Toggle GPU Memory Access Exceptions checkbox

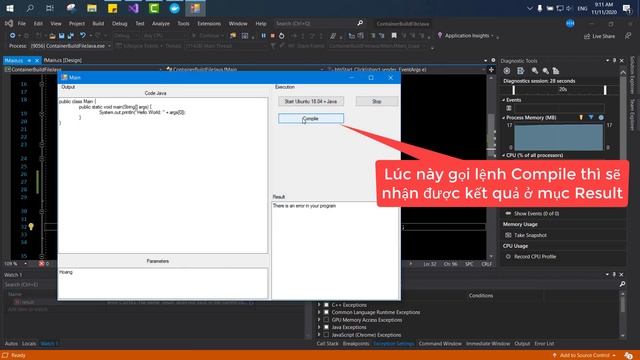click(326, 320)
